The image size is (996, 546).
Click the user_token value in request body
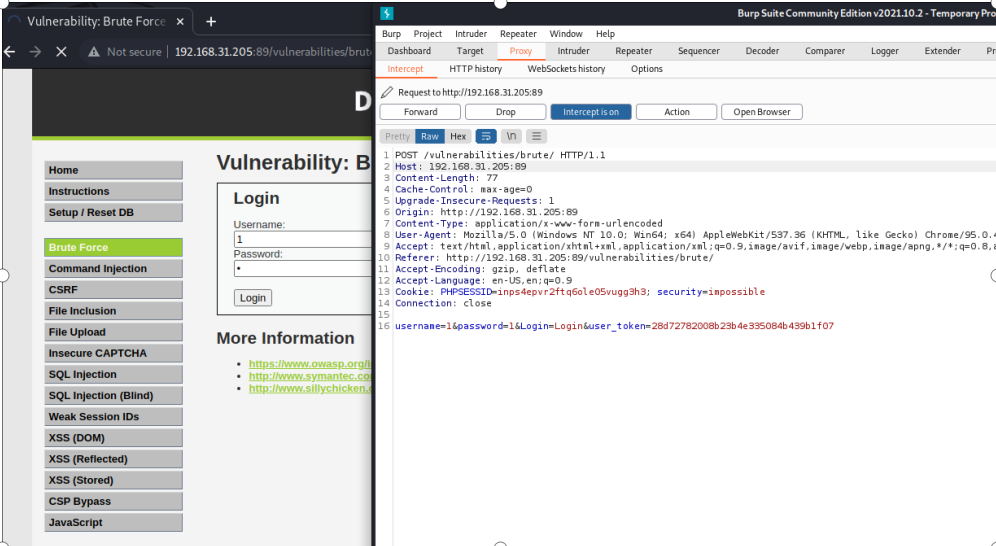point(743,326)
